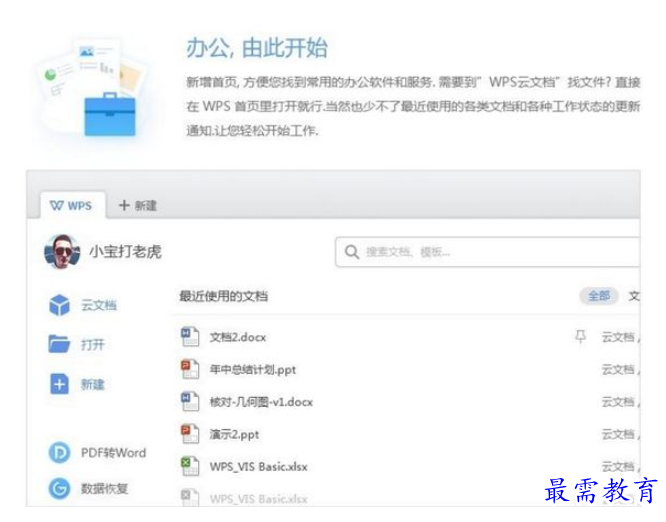Open 年中总结计划.ppt from recent list
This screenshot has width=666, height=522.
coord(253,370)
